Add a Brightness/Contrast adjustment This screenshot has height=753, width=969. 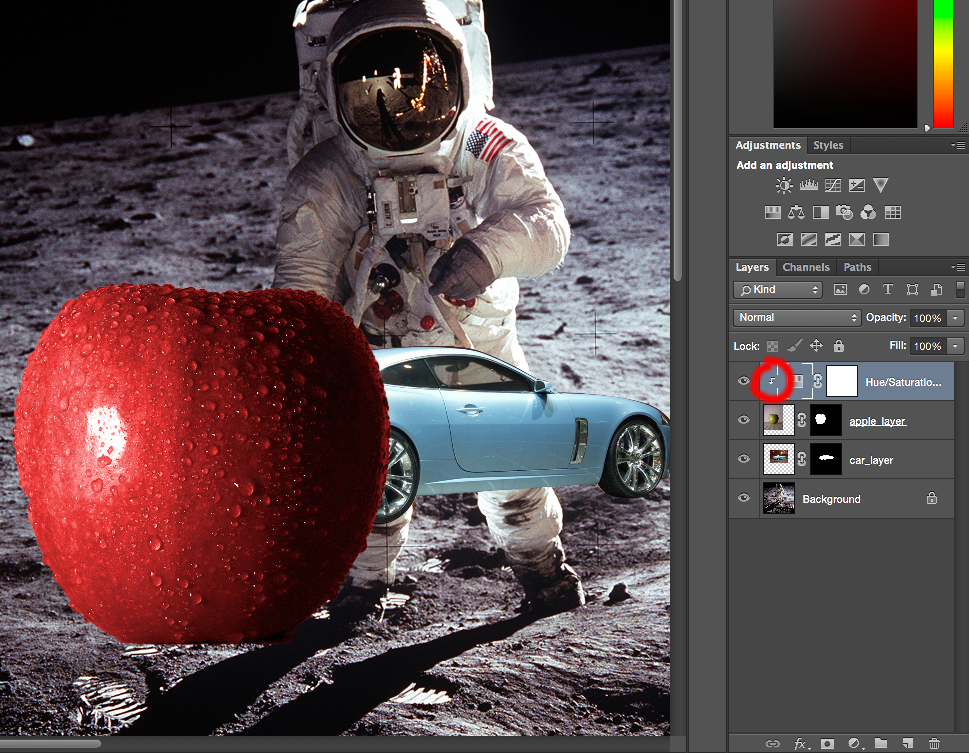[x=784, y=186]
